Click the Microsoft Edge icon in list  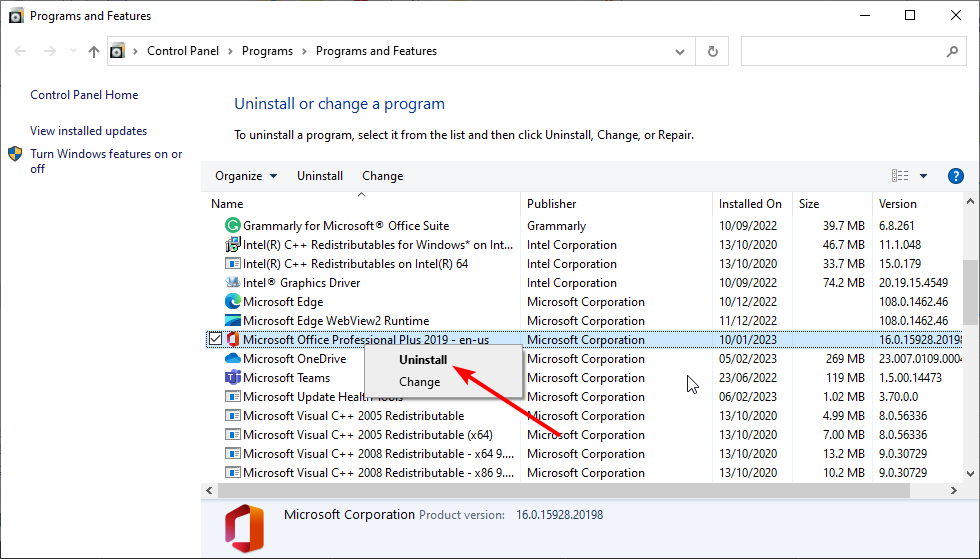coord(232,301)
